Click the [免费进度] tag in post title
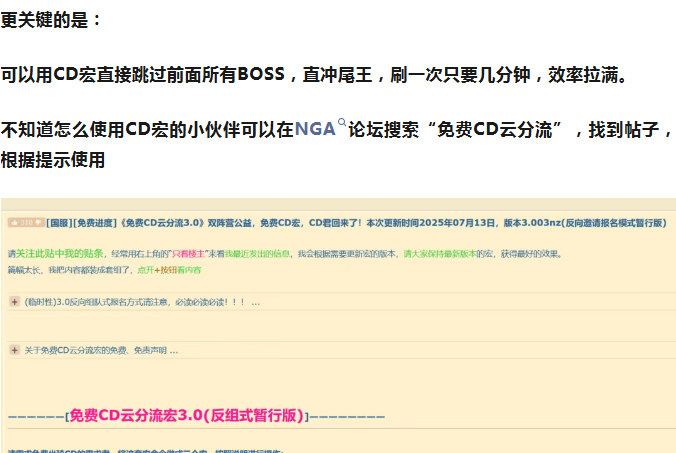The width and height of the screenshot is (676, 453). tap(97, 223)
